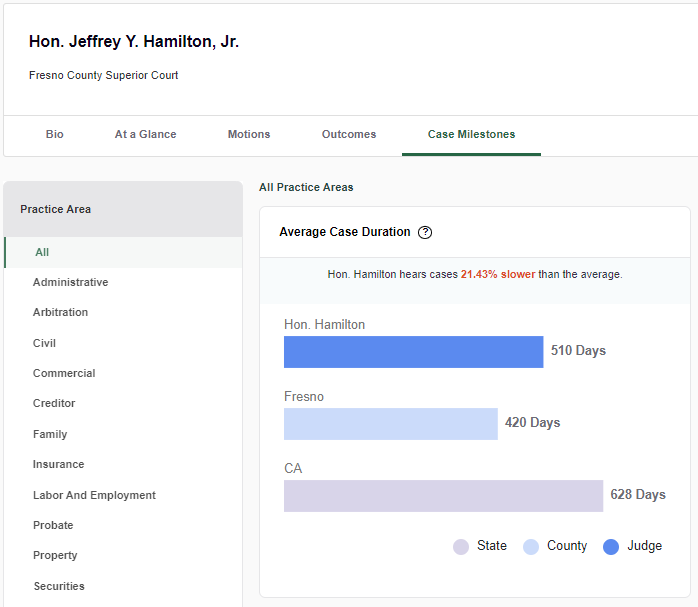Click the '510 Days' value label
This screenshot has width=698, height=607.
pos(578,351)
